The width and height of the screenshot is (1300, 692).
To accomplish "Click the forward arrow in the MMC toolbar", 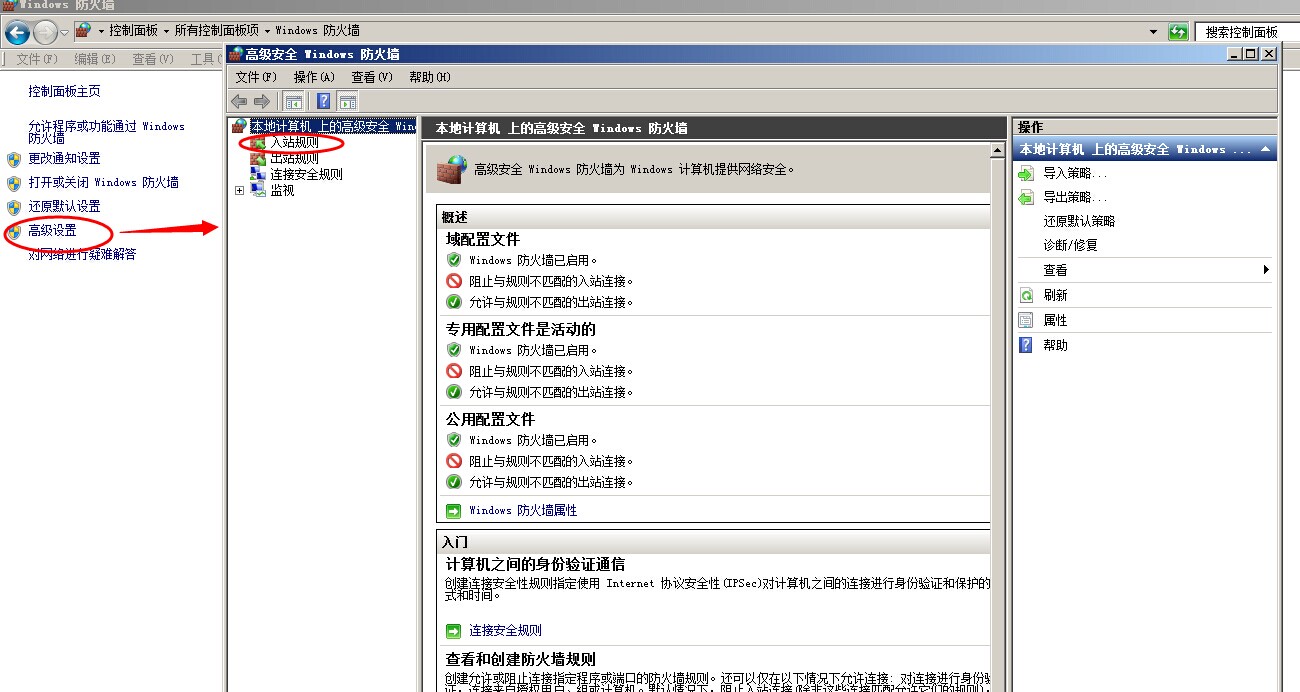I will click(261, 101).
